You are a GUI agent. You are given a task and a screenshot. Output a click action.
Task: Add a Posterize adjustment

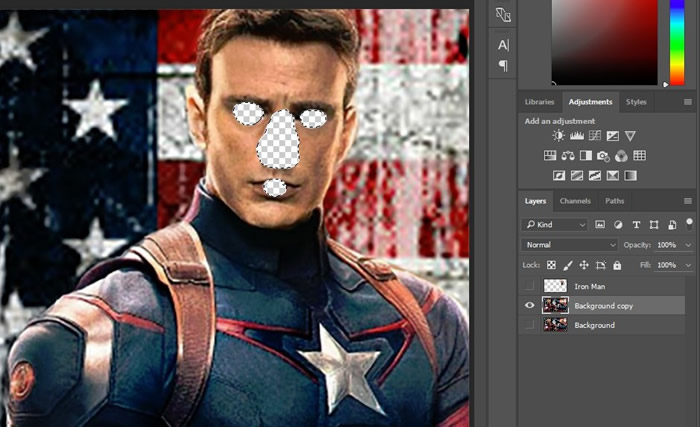(577, 176)
